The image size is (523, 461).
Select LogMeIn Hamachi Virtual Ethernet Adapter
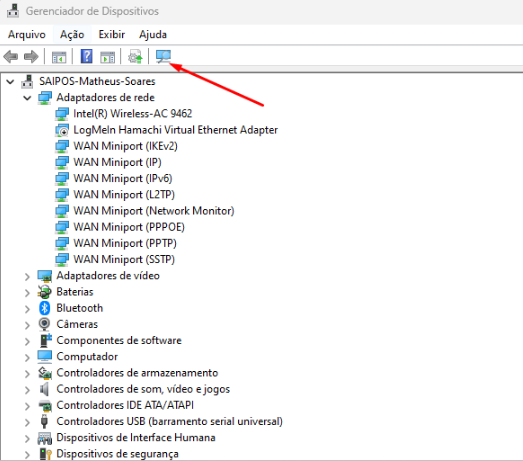point(175,130)
